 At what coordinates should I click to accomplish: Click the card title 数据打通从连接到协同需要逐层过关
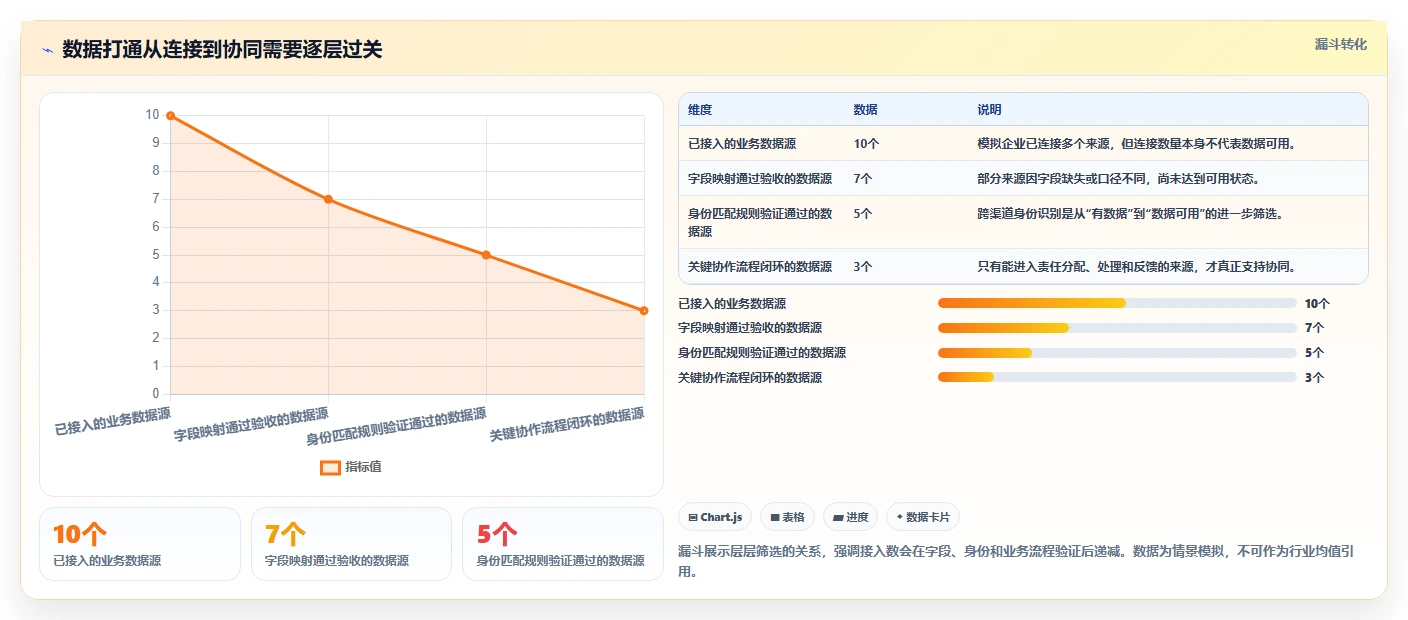[222, 50]
